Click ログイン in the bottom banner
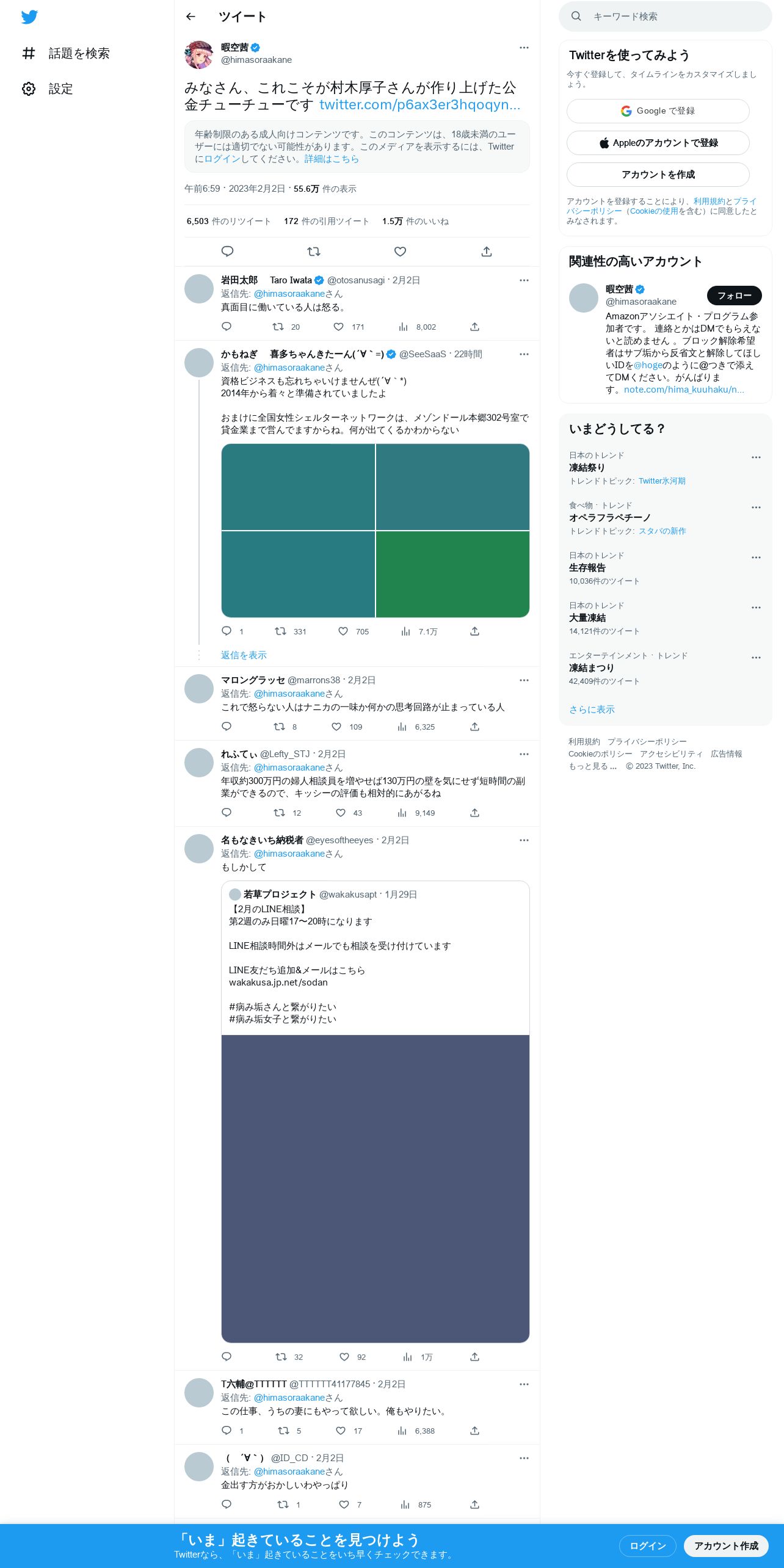 pyautogui.click(x=647, y=1545)
